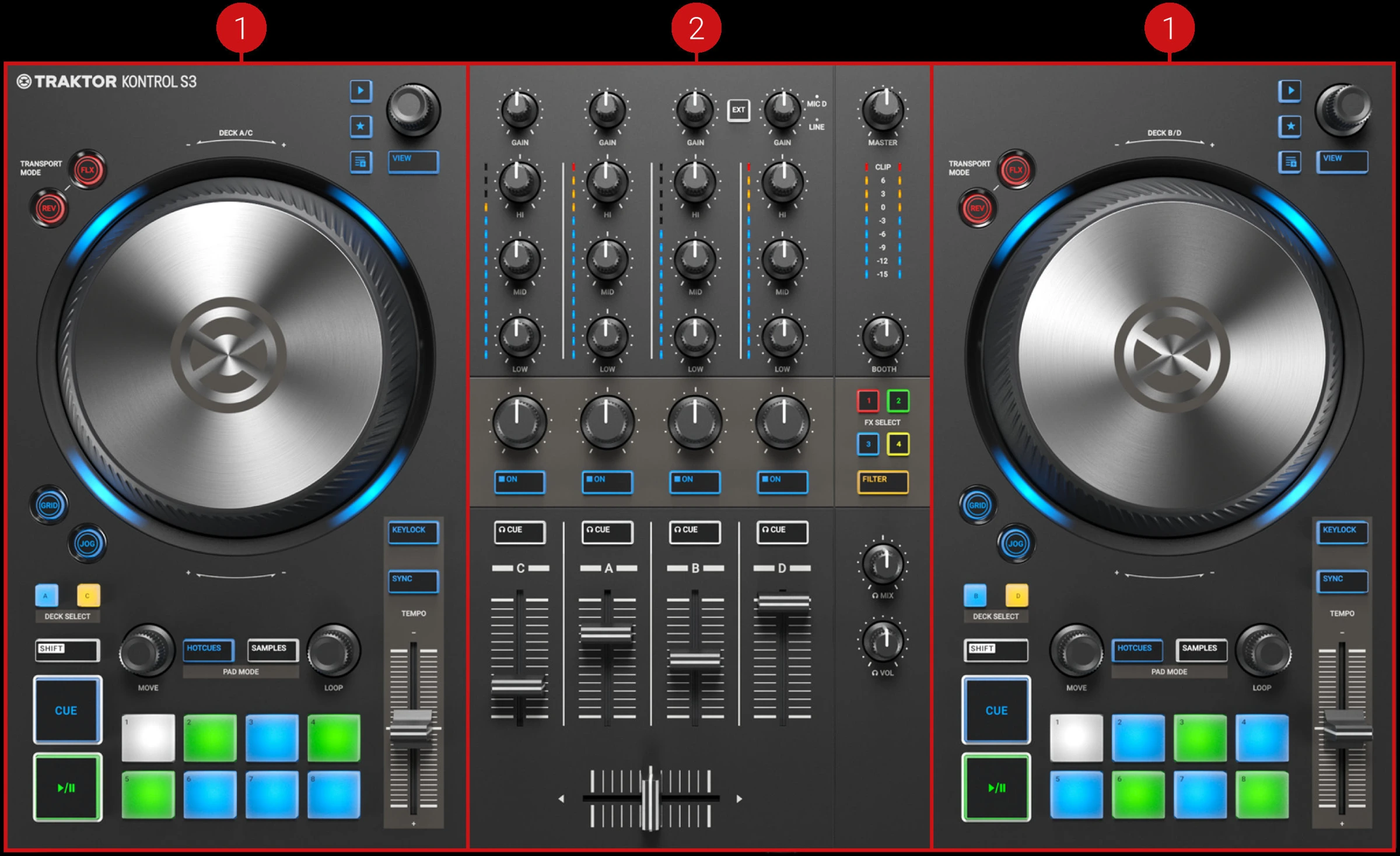
Task: Click the FILTER button in FX select
Action: pos(883,482)
